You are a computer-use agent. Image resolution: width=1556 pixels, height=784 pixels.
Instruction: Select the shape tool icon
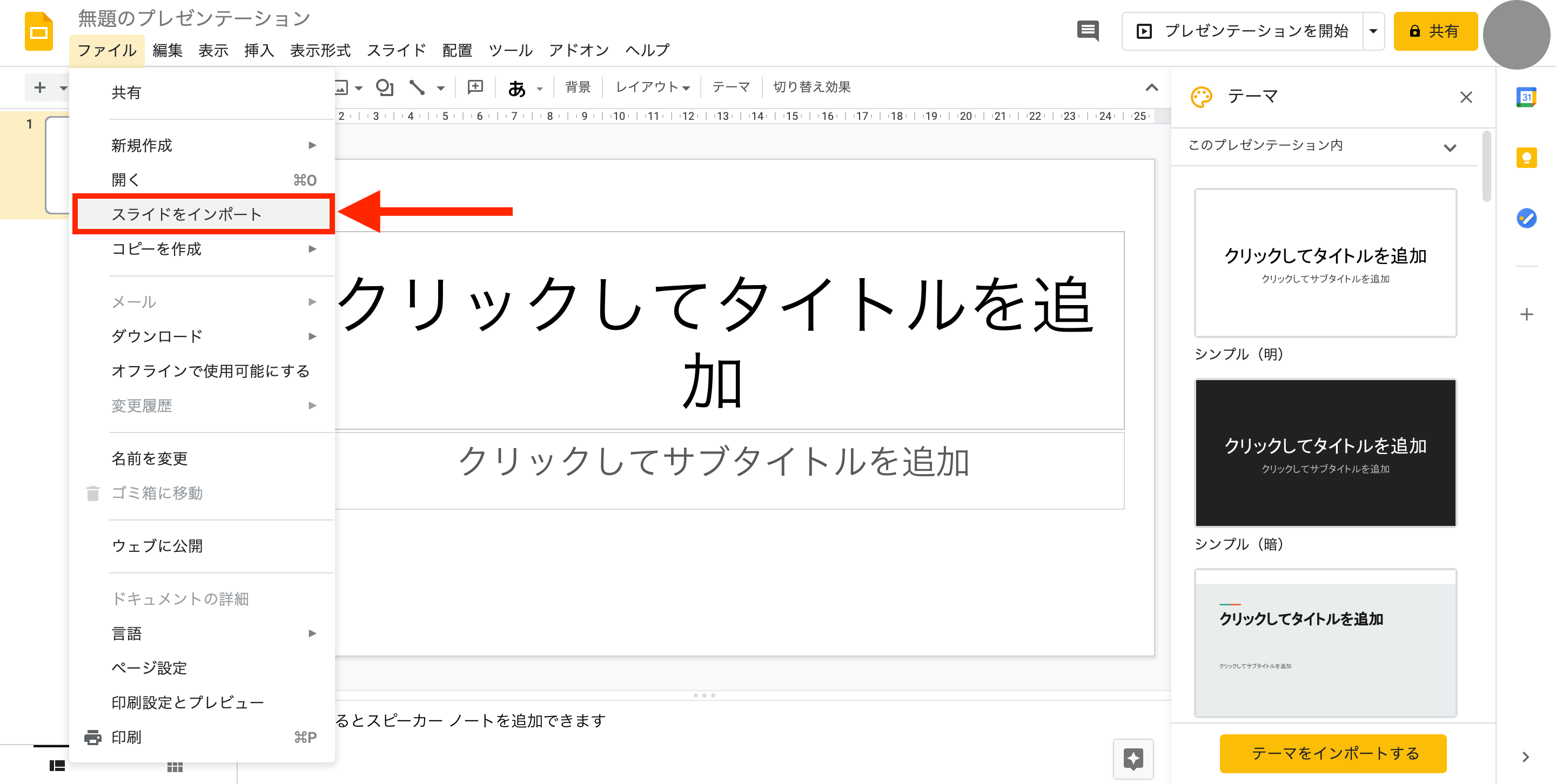(x=384, y=87)
